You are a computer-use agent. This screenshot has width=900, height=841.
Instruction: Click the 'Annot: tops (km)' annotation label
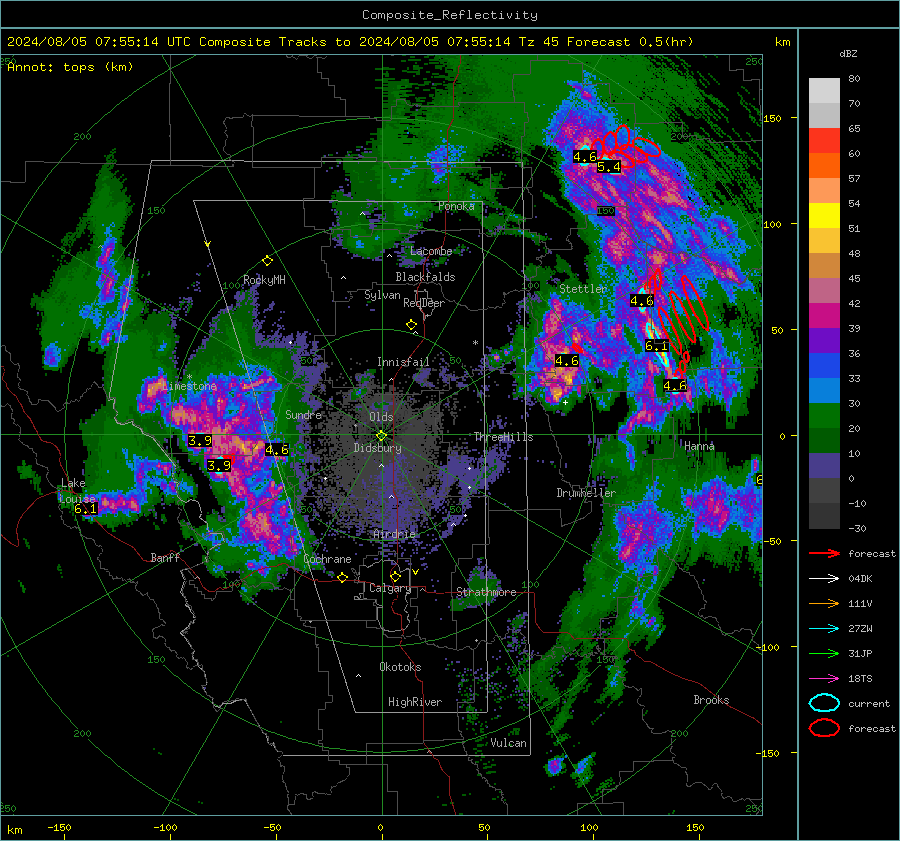pos(70,67)
